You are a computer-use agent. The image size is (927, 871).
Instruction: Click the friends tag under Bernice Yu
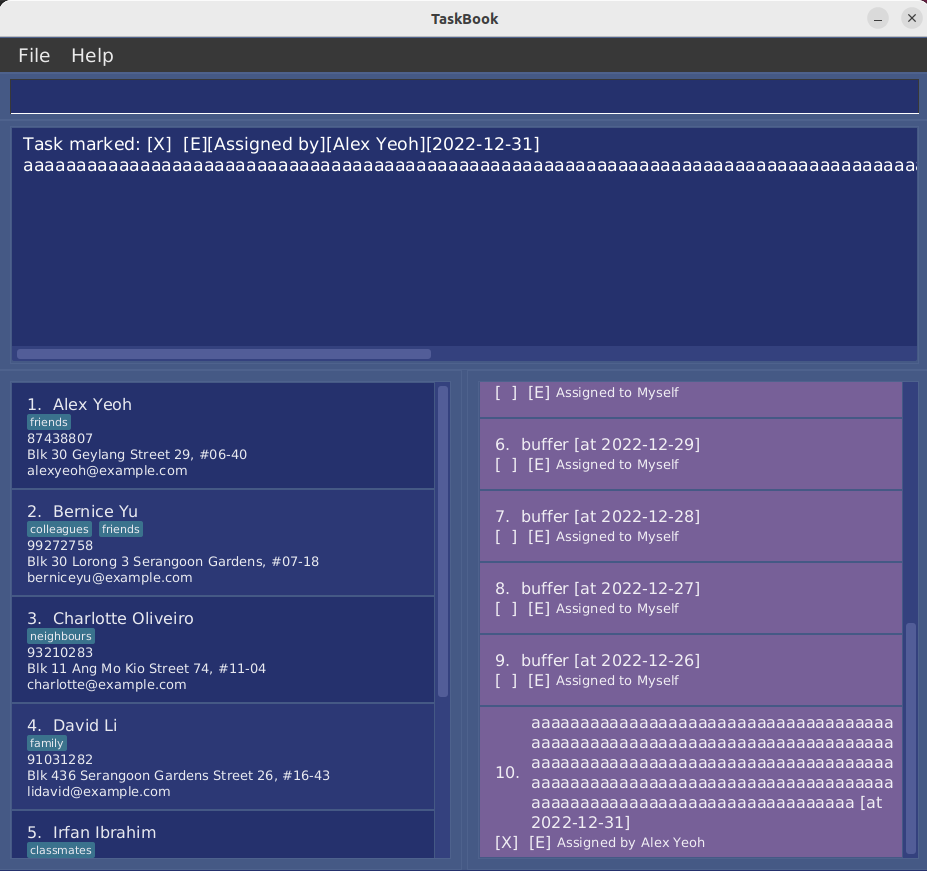tap(121, 529)
